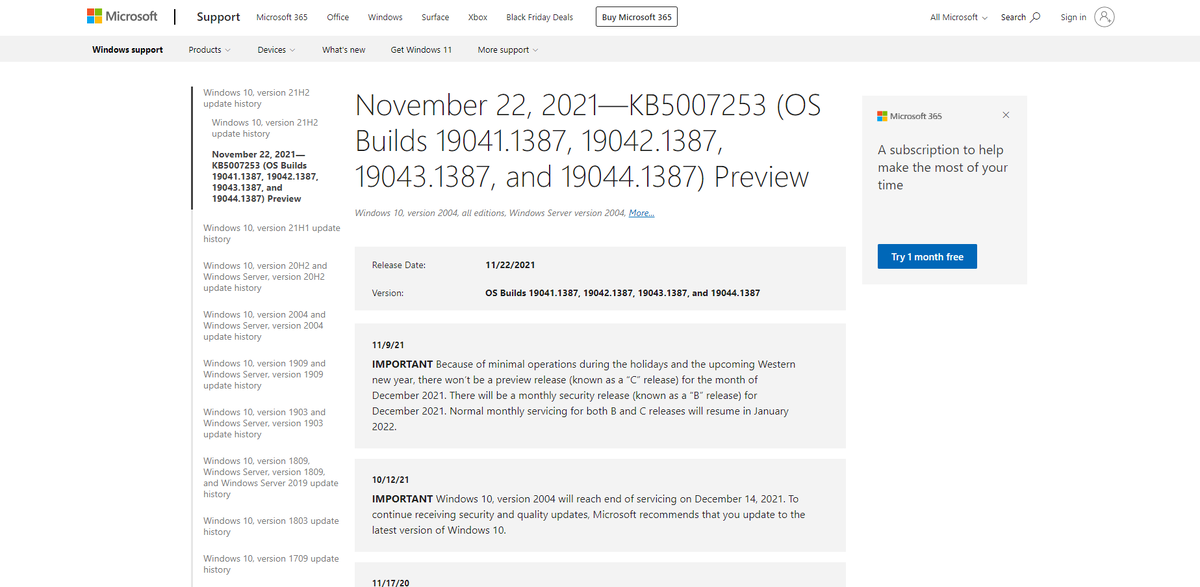The image size is (1200, 587).
Task: Click the Buy Microsoft 365 button
Action: click(637, 17)
